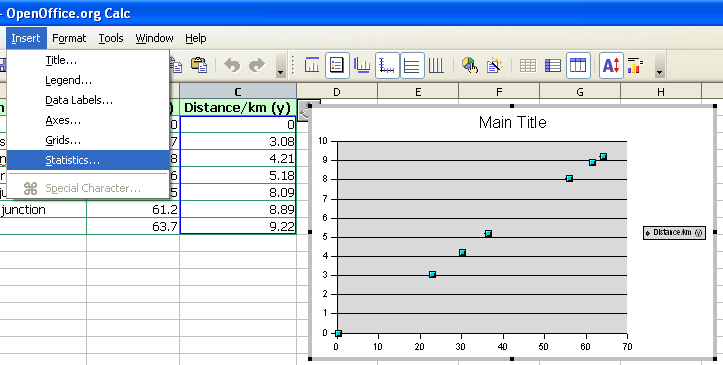Choose Statistics... from Insert menu
The height and width of the screenshot is (365, 723).
tap(88, 160)
